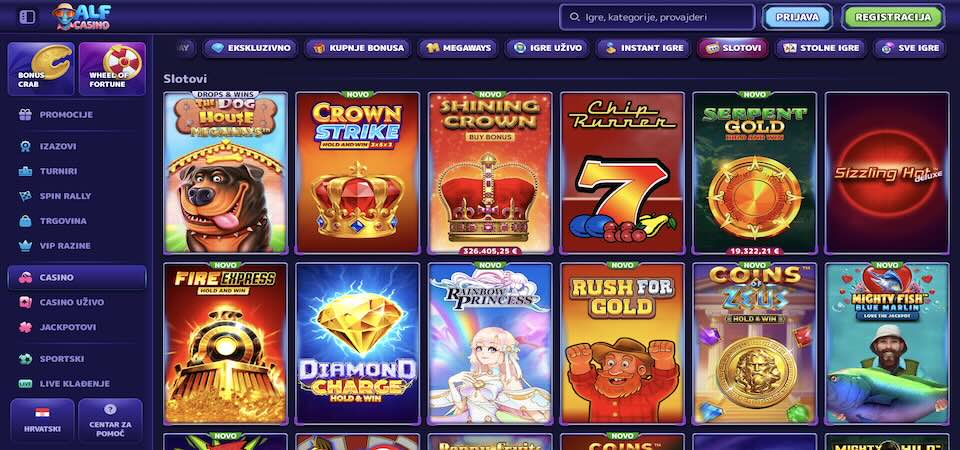The image size is (960, 450).
Task: Open VIP Razine crown icon
Action: (25, 246)
